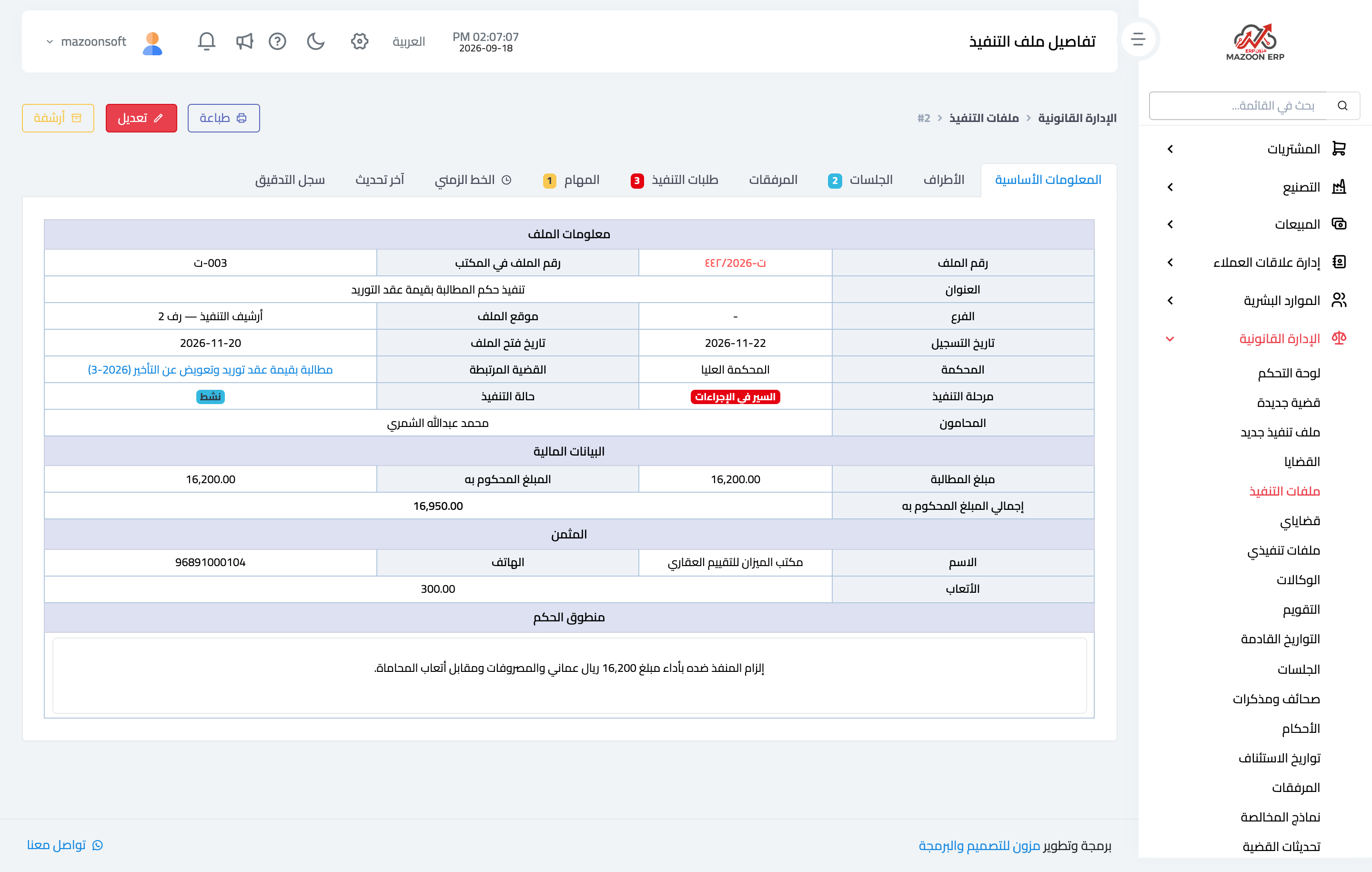Open the notifications bell
Viewport: 1372px width, 872px height.
coord(206,41)
